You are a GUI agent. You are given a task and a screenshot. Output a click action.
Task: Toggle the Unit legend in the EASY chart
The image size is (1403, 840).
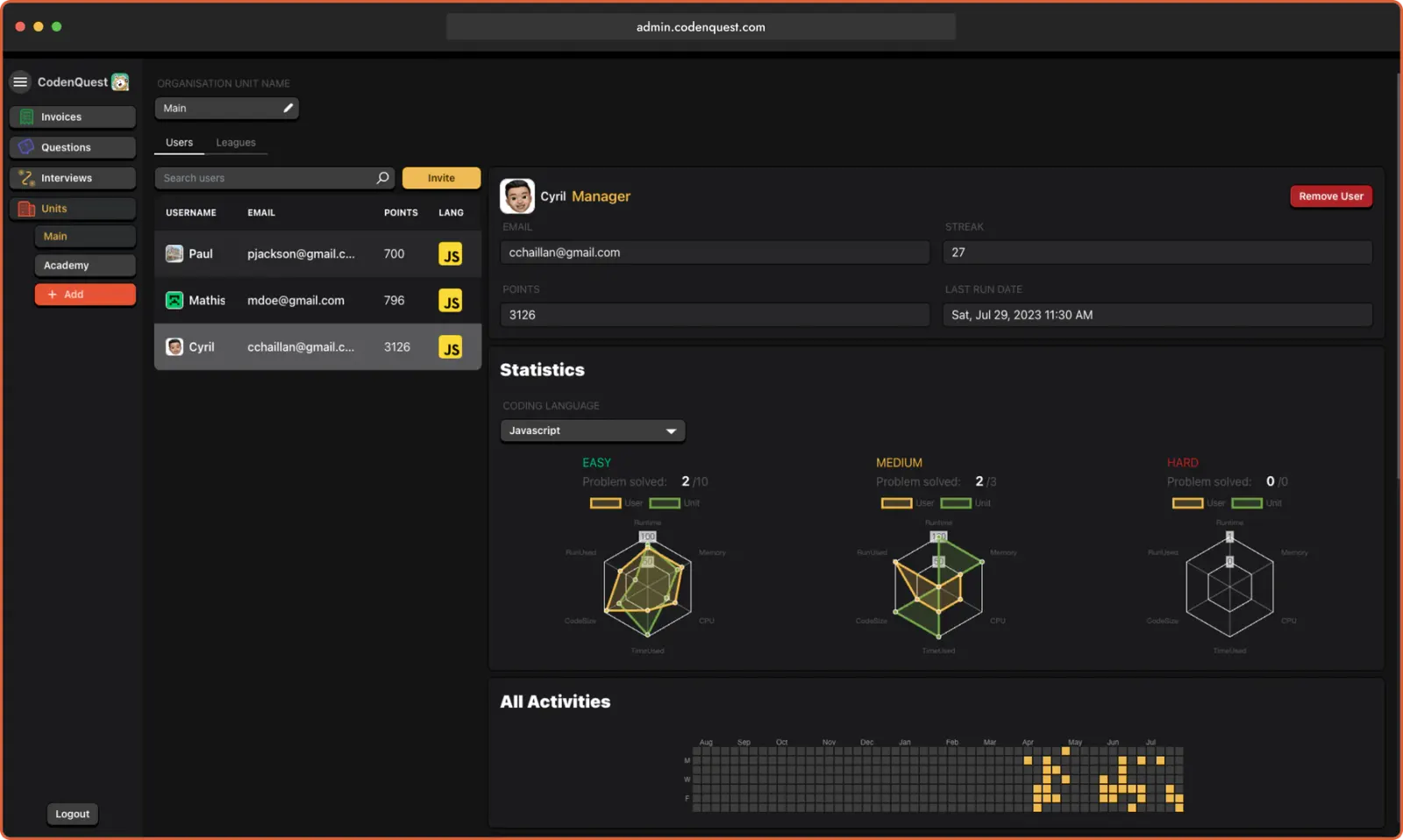click(x=674, y=502)
